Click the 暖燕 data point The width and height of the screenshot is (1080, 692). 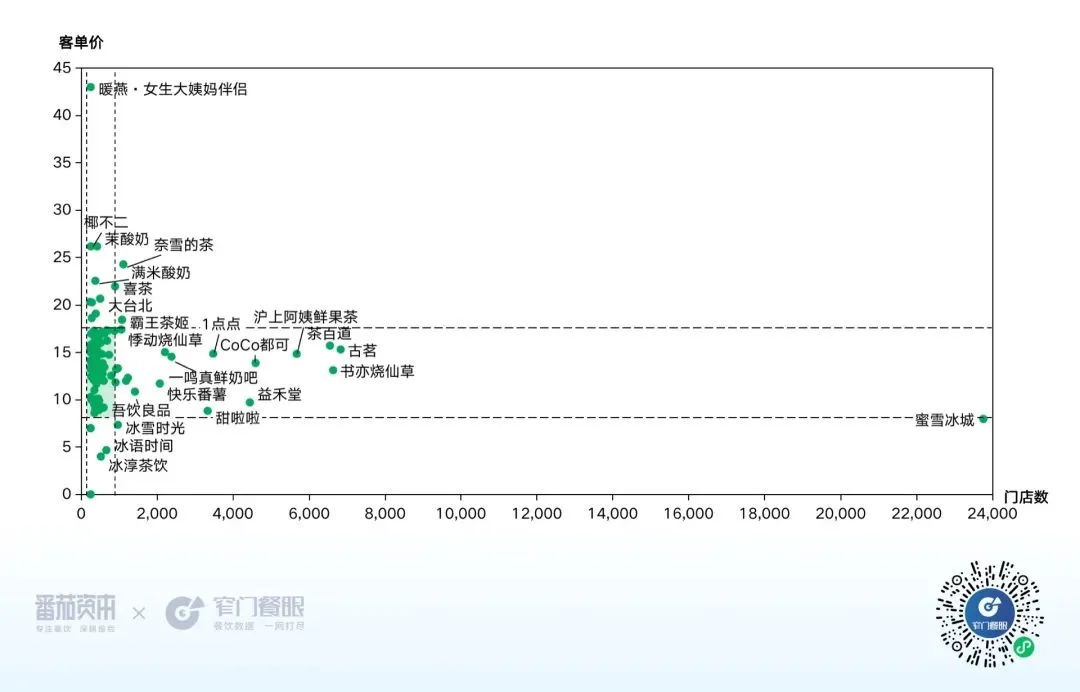[90, 87]
